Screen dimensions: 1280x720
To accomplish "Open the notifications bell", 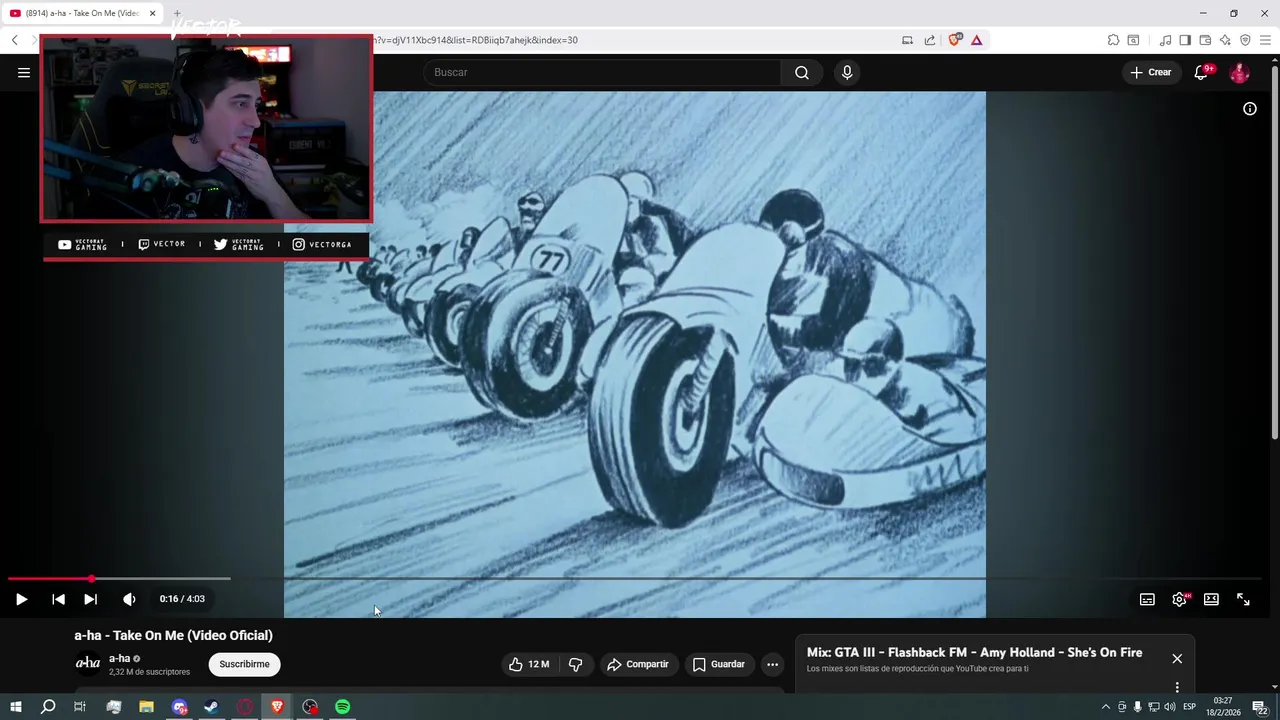I will (x=1203, y=72).
